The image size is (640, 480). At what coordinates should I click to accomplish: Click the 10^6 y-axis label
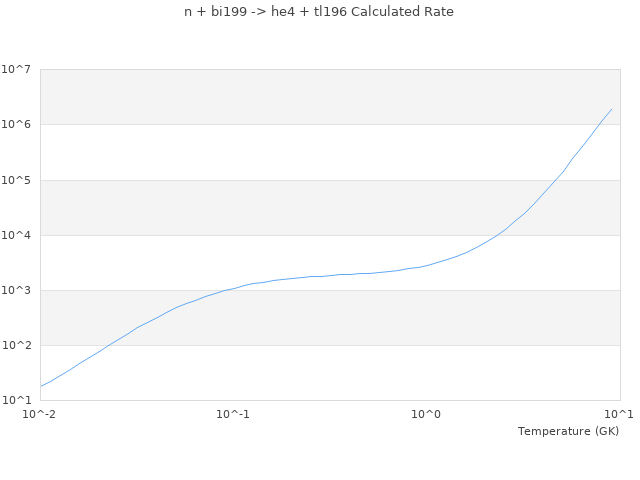click(x=16, y=124)
